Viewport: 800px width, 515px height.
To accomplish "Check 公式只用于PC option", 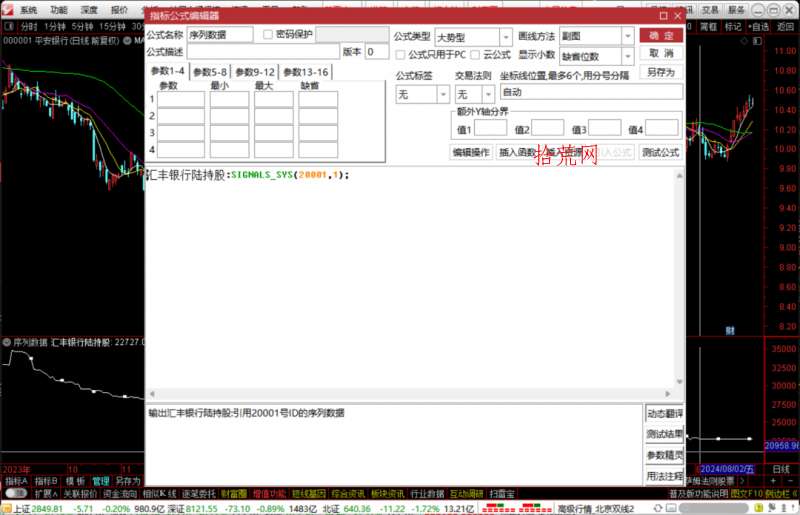I will 401,54.
